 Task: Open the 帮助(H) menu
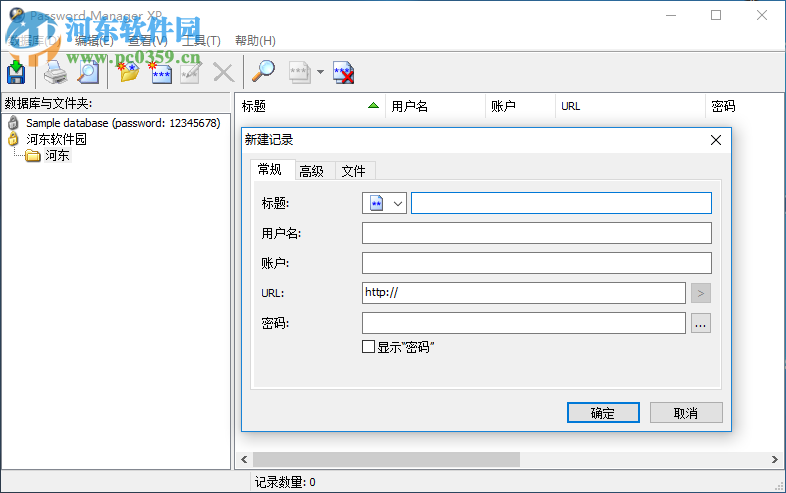coord(255,41)
